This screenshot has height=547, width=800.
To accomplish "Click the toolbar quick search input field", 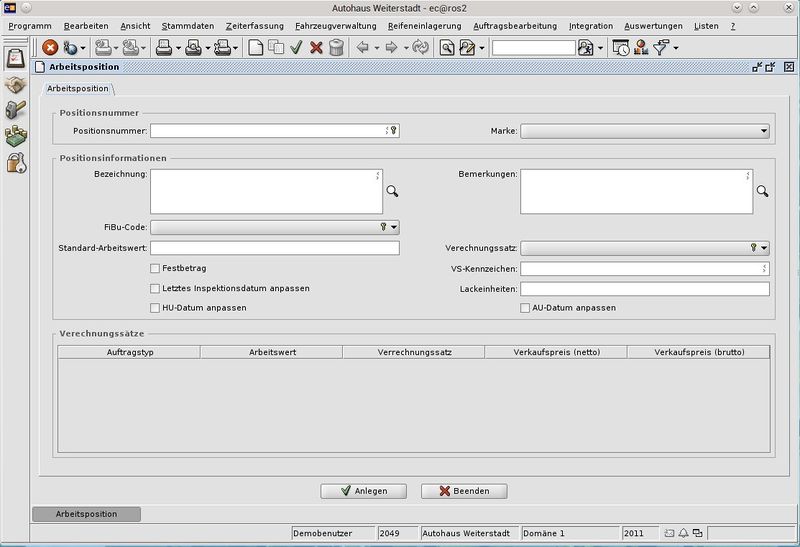I will [x=533, y=48].
